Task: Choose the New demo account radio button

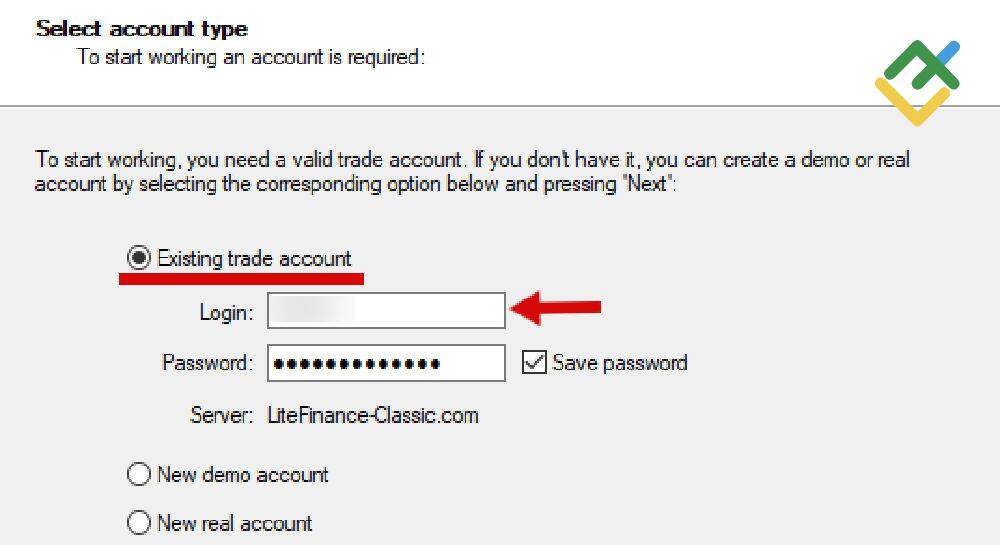Action: click(139, 475)
